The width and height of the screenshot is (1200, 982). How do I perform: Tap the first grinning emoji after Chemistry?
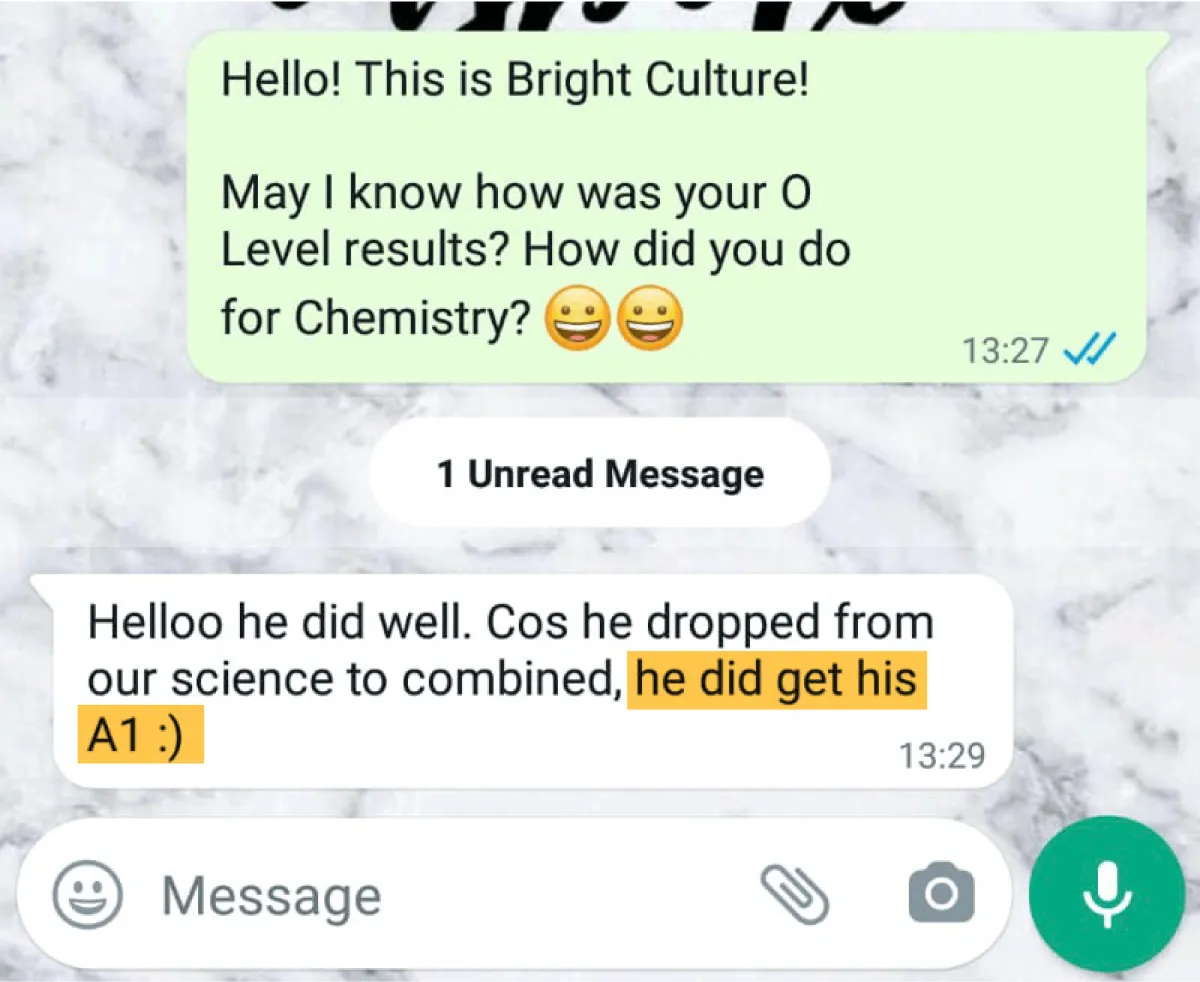577,321
